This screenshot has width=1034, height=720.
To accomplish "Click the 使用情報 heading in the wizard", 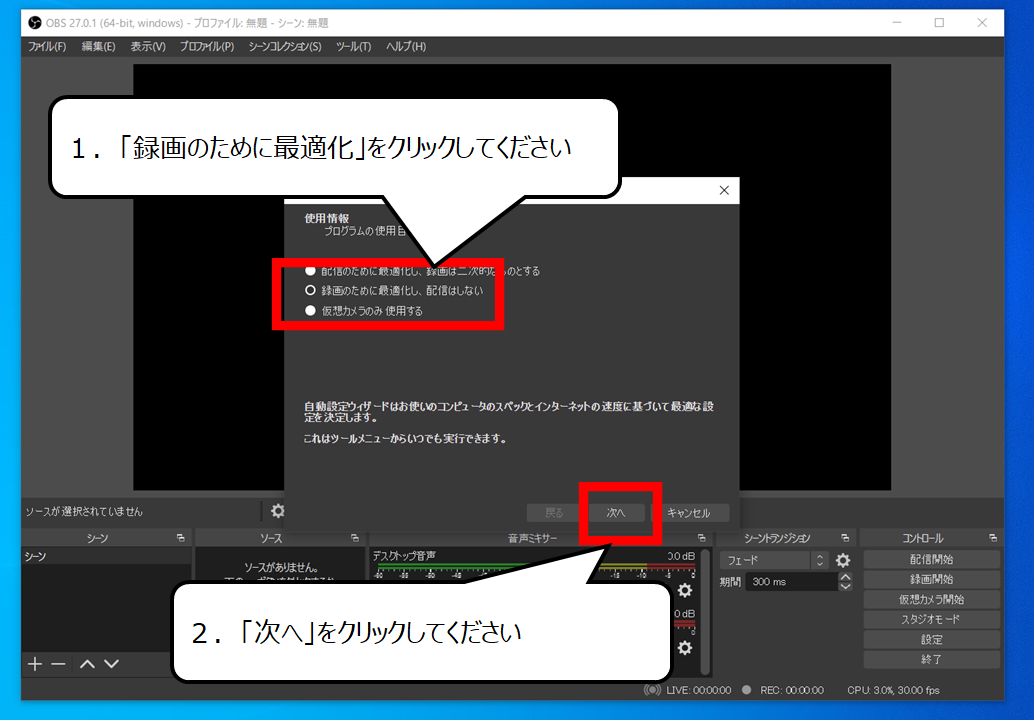I will coord(327,218).
